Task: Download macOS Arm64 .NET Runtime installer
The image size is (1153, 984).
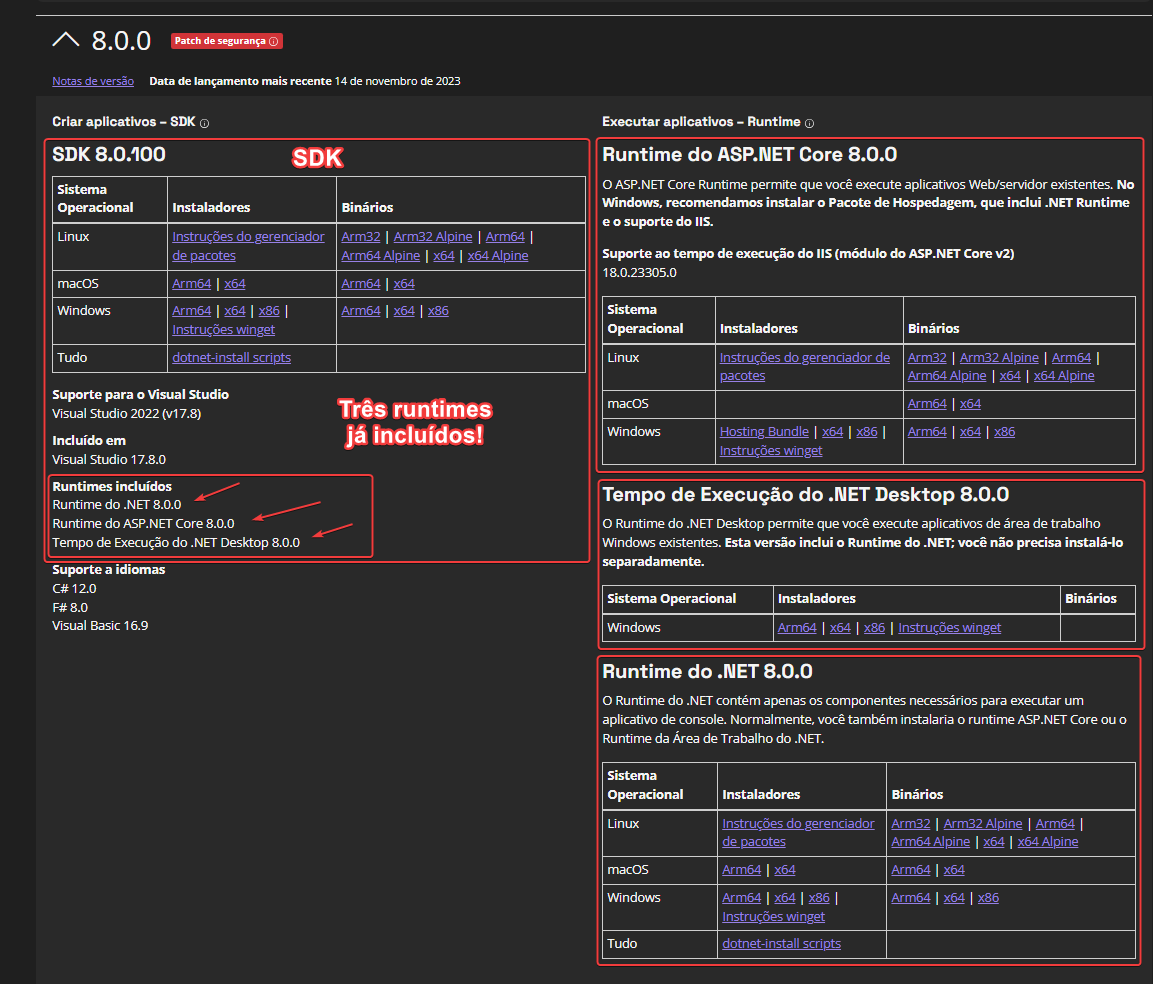Action: pyautogui.click(x=741, y=869)
